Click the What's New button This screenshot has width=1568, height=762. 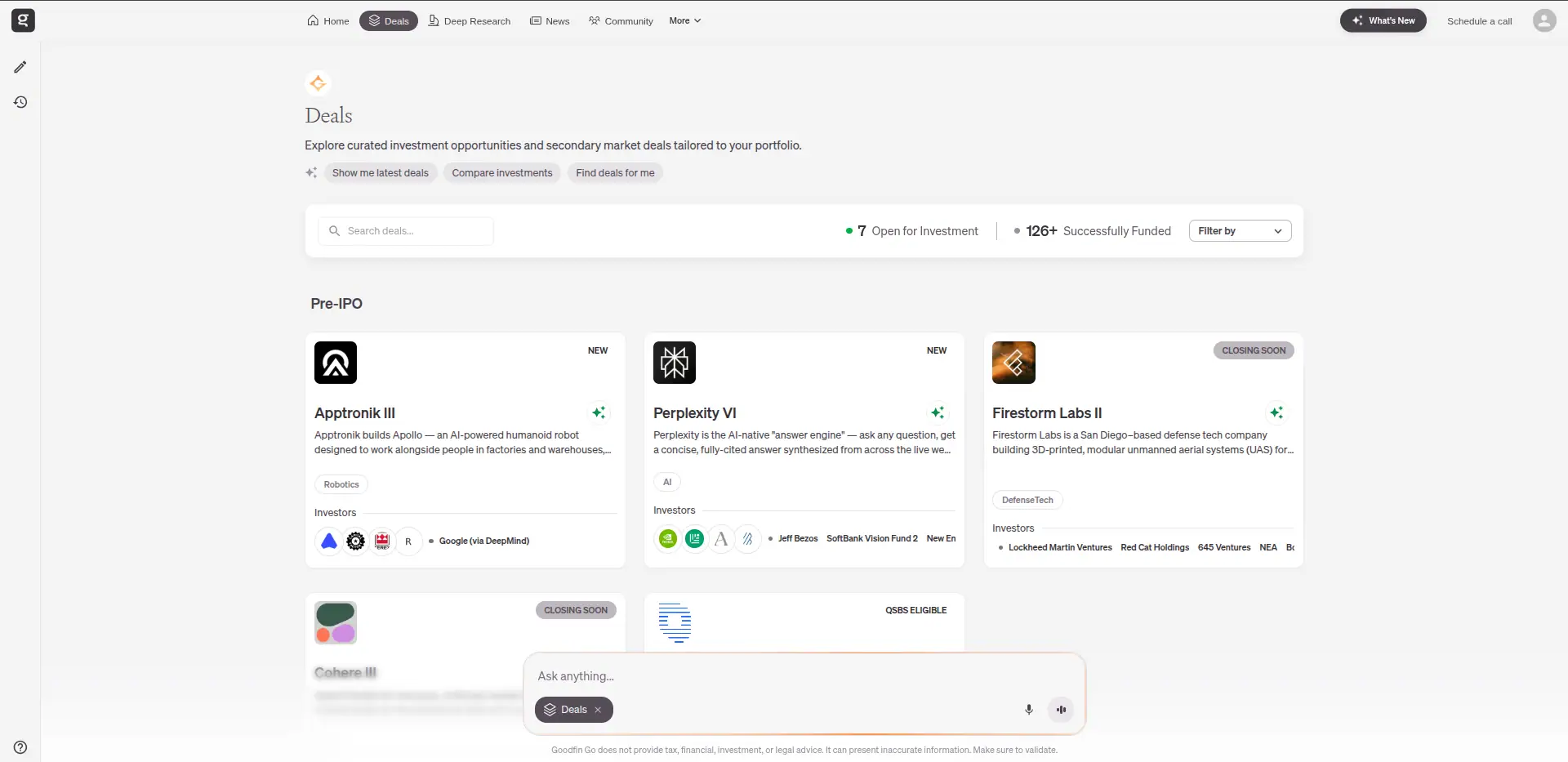click(1383, 20)
